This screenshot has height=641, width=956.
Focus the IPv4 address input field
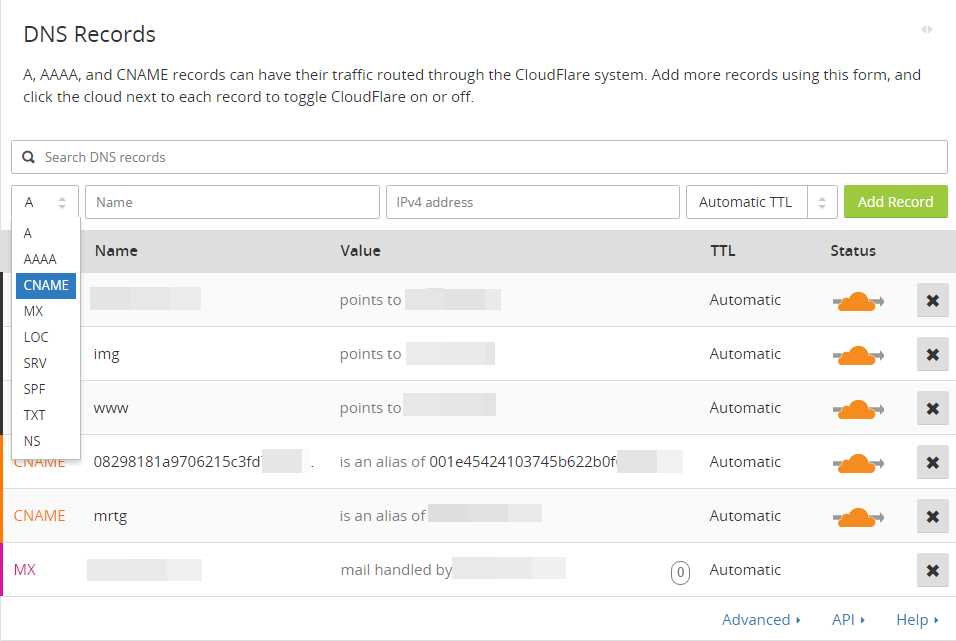[532, 202]
